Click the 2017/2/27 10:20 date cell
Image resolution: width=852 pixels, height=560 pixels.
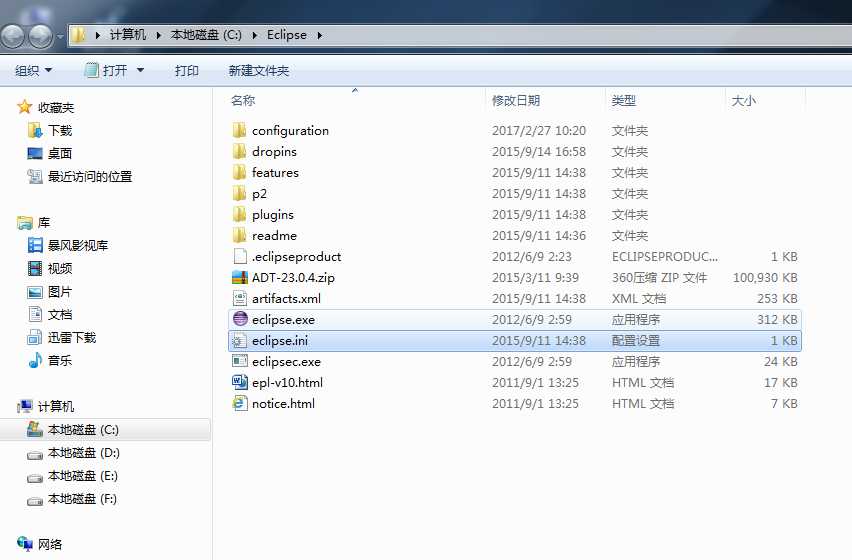(x=539, y=130)
